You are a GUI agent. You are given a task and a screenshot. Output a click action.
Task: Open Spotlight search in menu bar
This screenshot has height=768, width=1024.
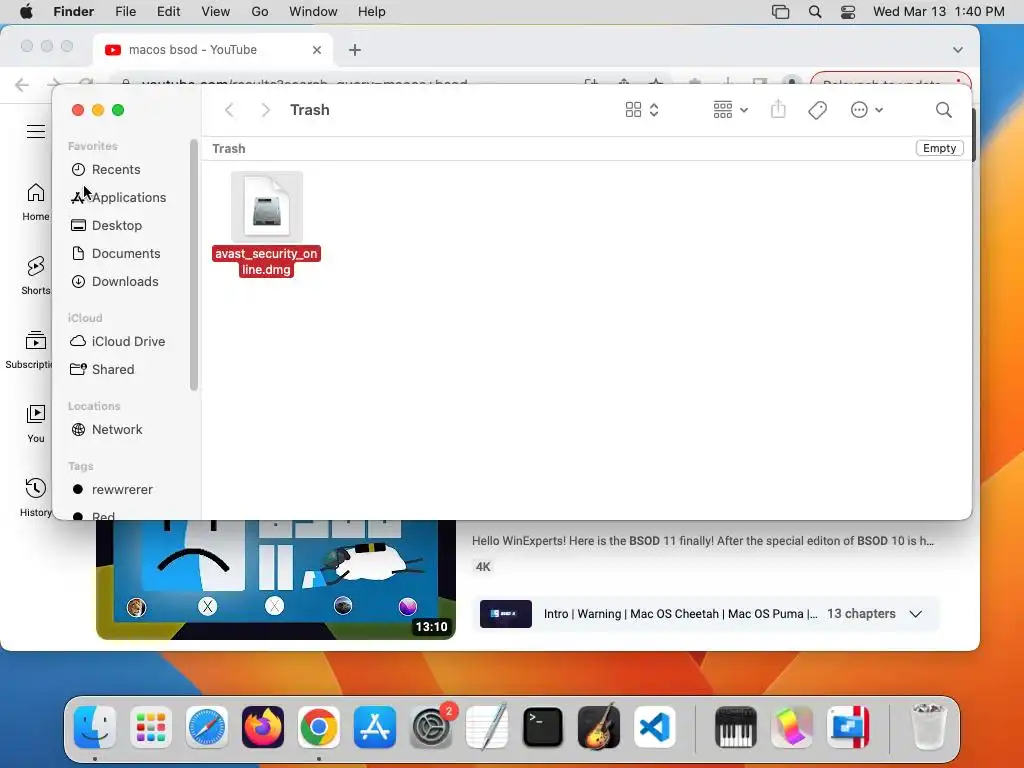(814, 12)
